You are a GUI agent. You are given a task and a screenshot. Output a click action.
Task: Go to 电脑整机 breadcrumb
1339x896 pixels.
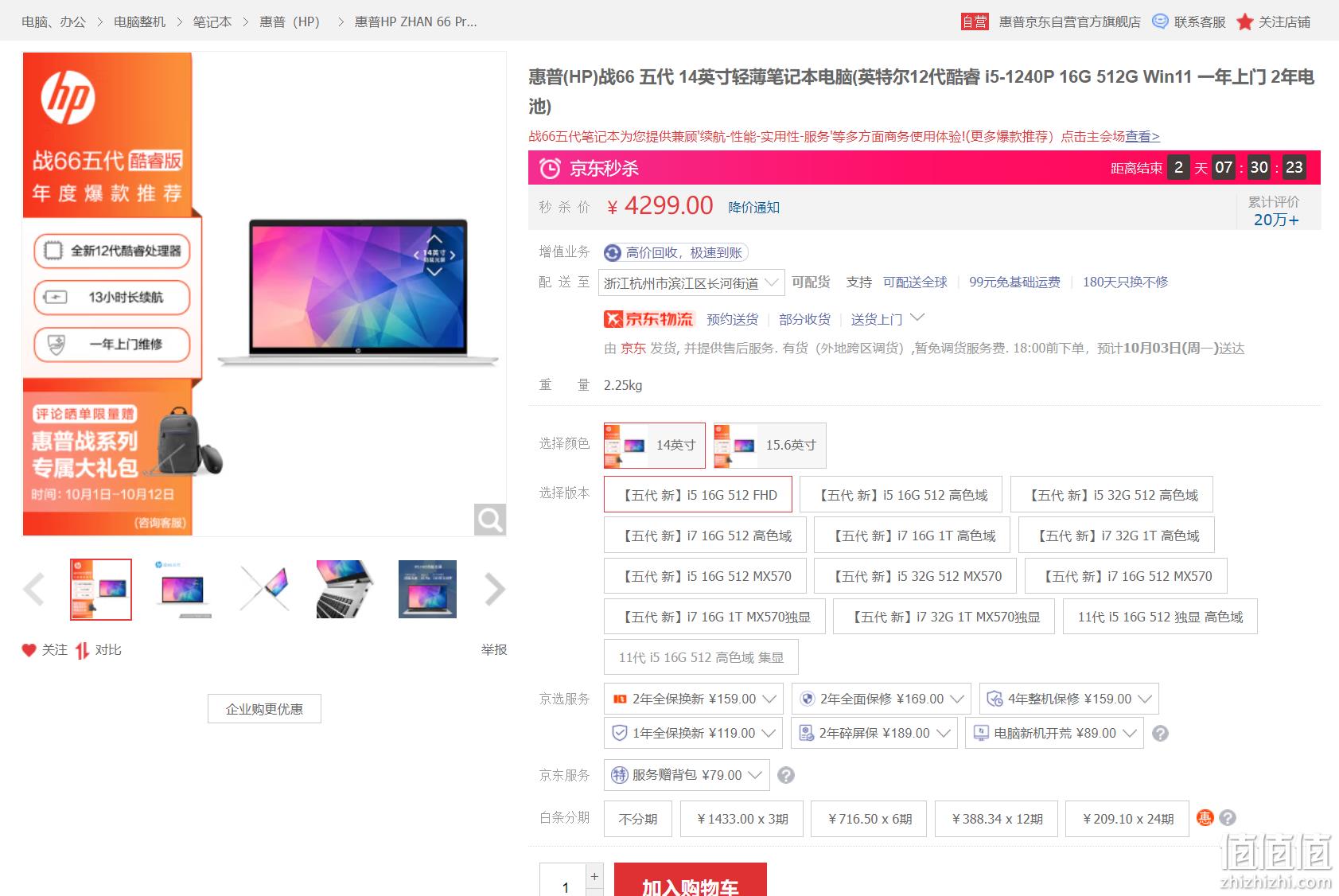(139, 21)
